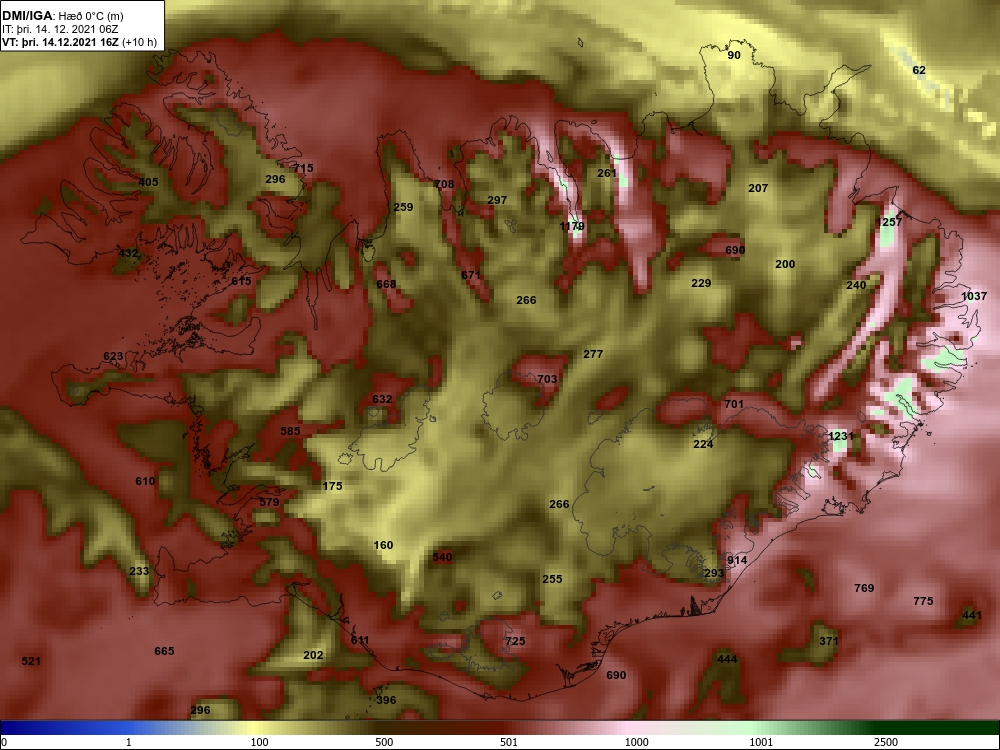Click the map value 611
Viewport: 1000px width, 750px height.
point(360,640)
